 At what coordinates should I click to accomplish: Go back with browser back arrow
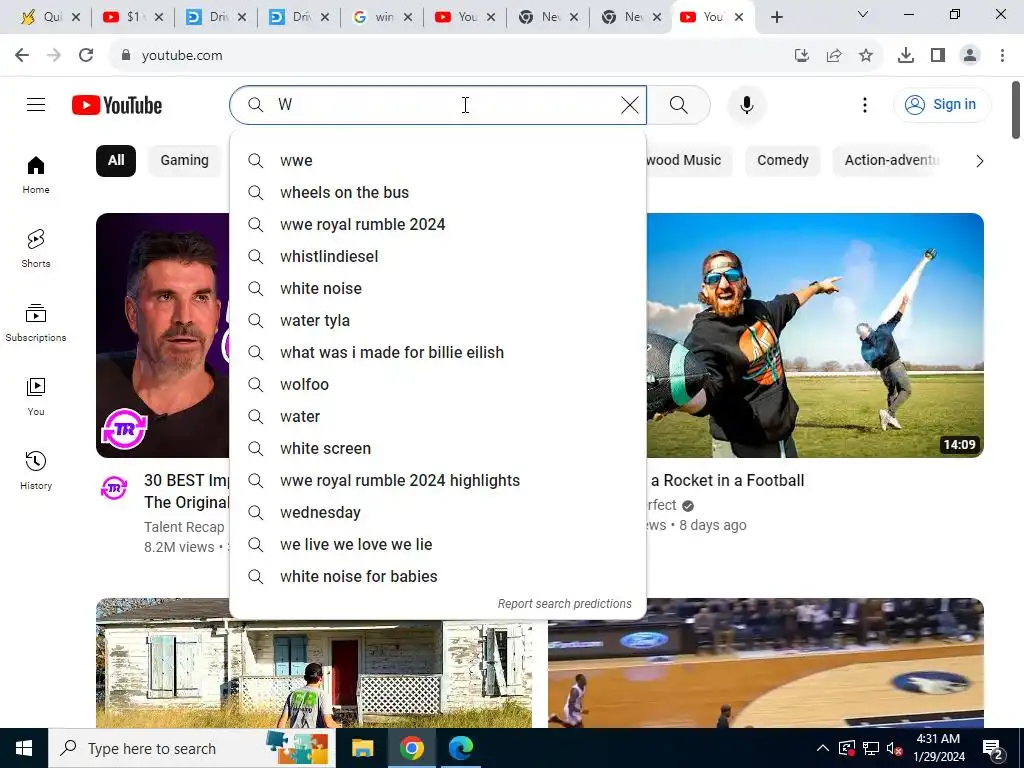click(x=22, y=56)
